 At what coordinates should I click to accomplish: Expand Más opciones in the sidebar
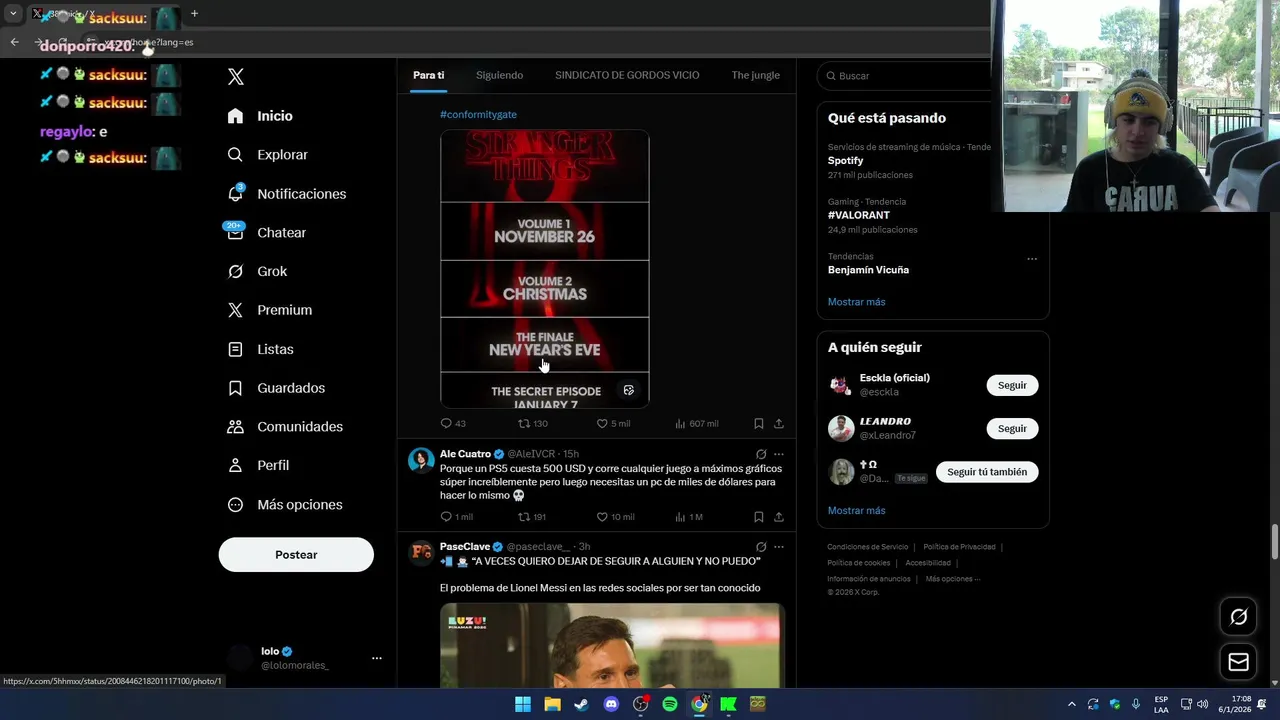285,505
